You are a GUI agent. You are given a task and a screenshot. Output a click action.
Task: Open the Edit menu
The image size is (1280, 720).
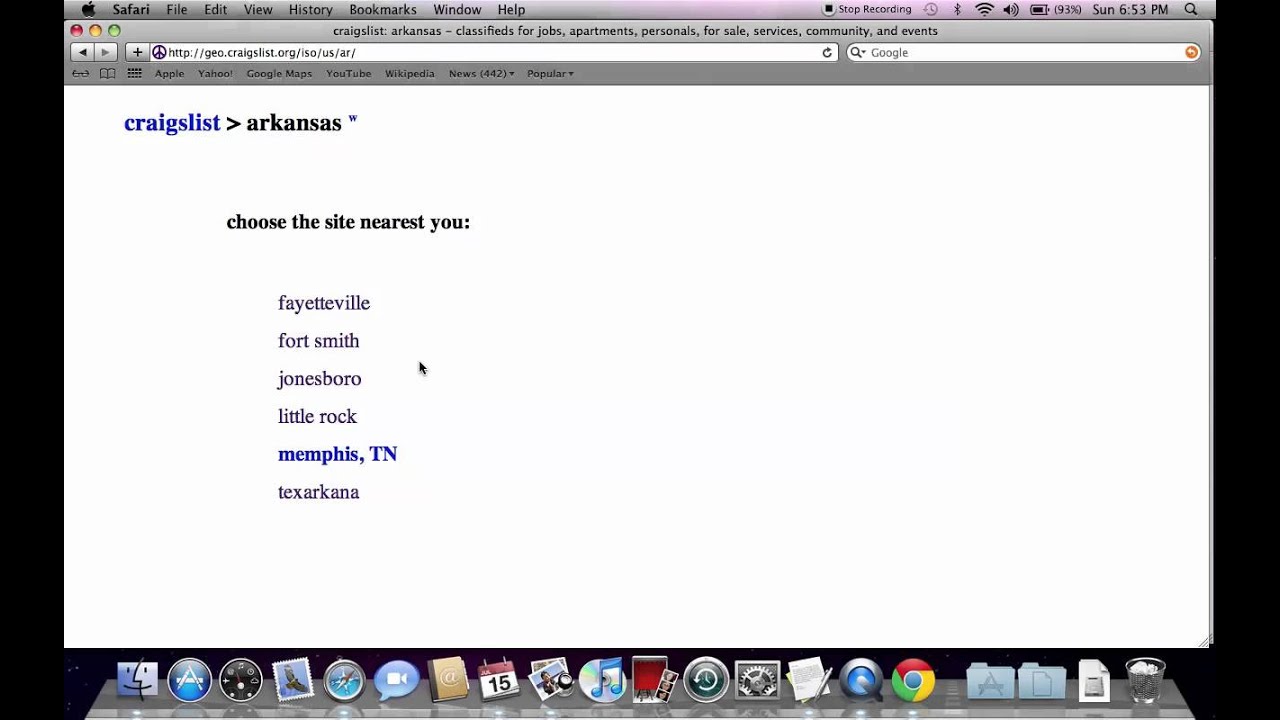click(x=216, y=10)
